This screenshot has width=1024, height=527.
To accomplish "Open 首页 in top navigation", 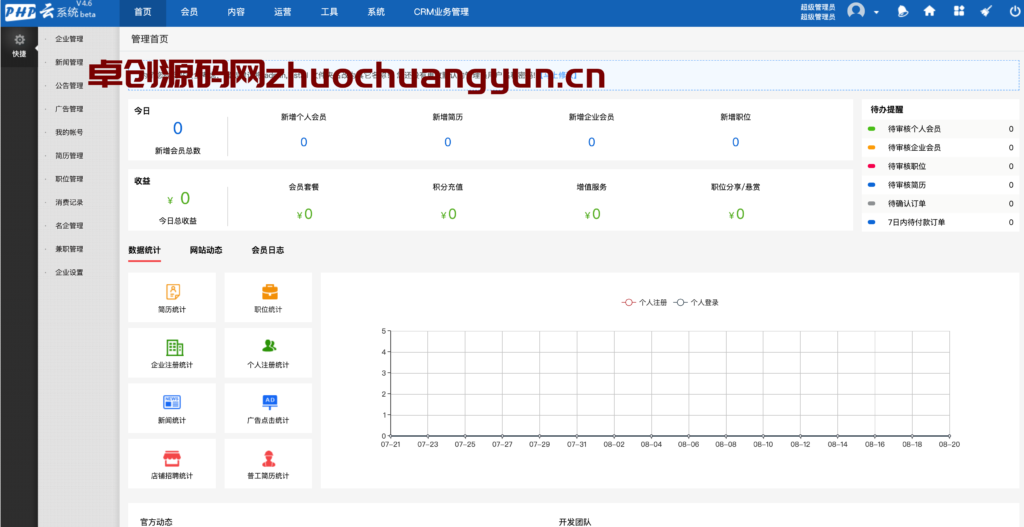I will coord(143,12).
